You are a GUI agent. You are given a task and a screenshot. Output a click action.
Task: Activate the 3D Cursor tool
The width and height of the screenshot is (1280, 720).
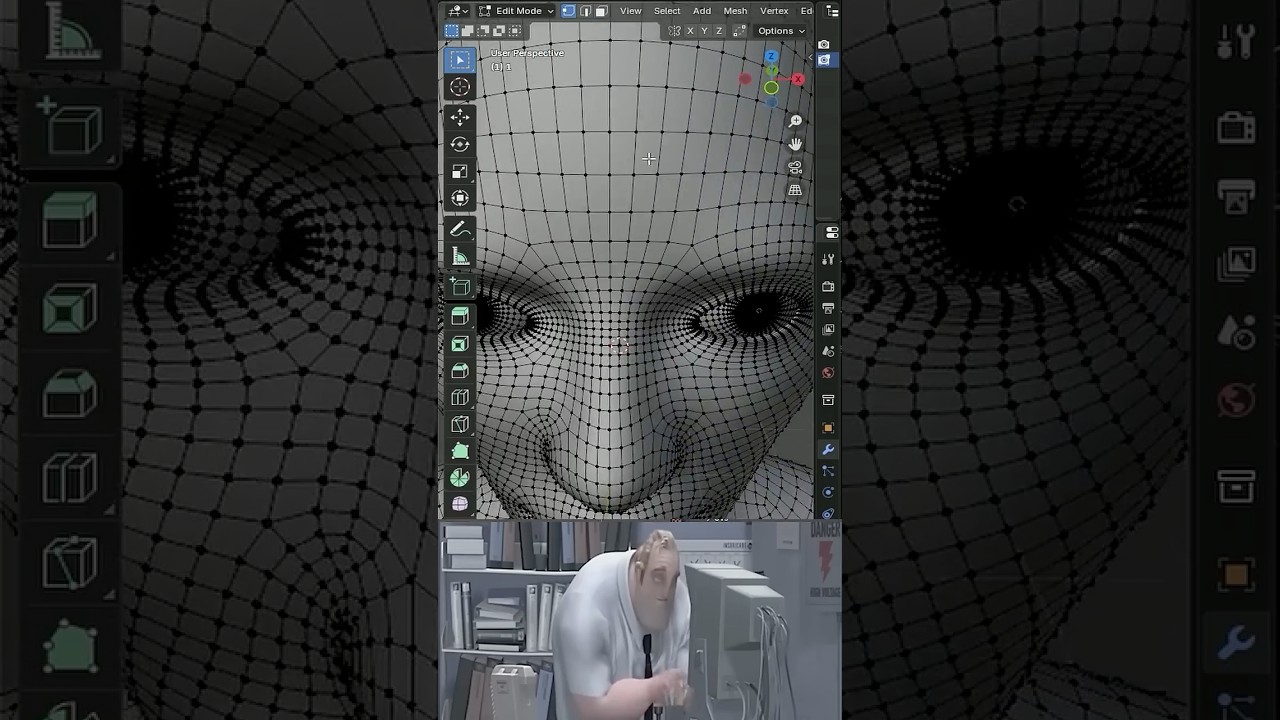(460, 88)
